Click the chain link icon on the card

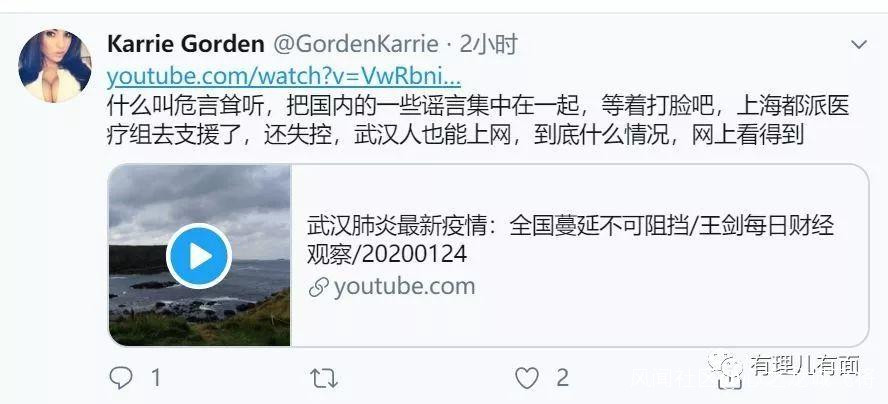click(319, 287)
